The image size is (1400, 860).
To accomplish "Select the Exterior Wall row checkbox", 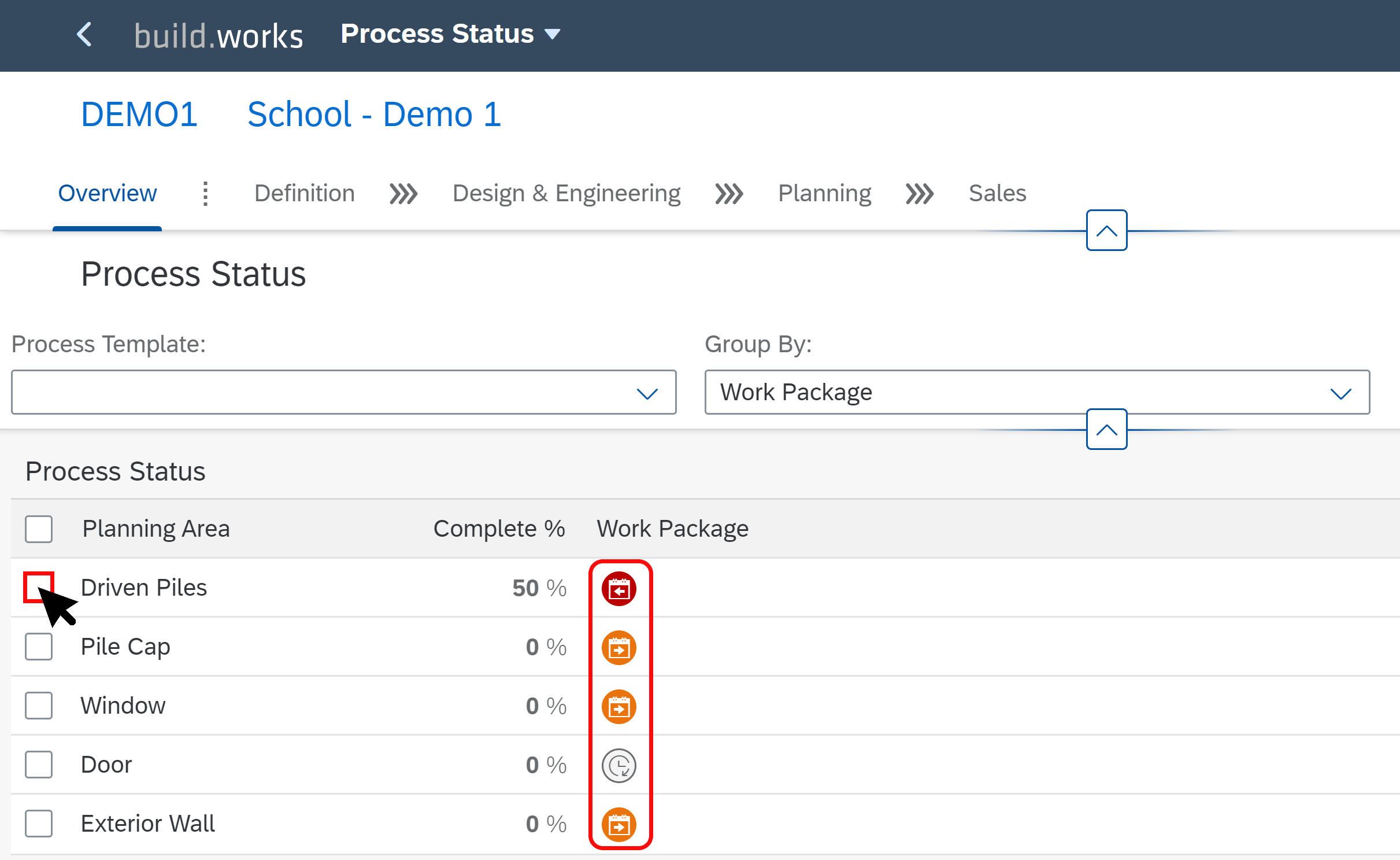I will pos(39,824).
